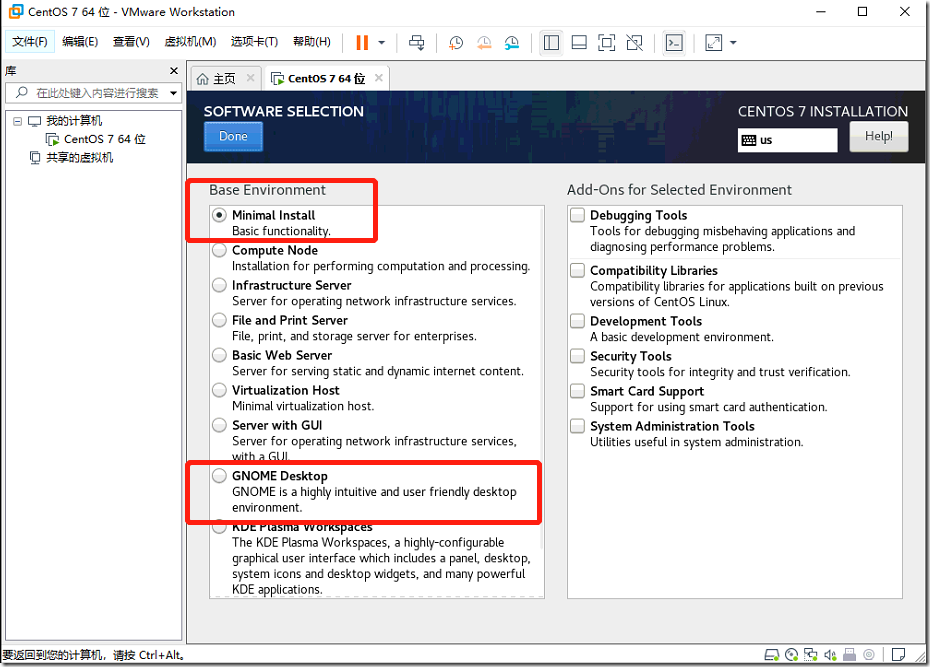This screenshot has width=930, height=667.
Task: Enable the Security Tools checkbox
Action: [577, 356]
